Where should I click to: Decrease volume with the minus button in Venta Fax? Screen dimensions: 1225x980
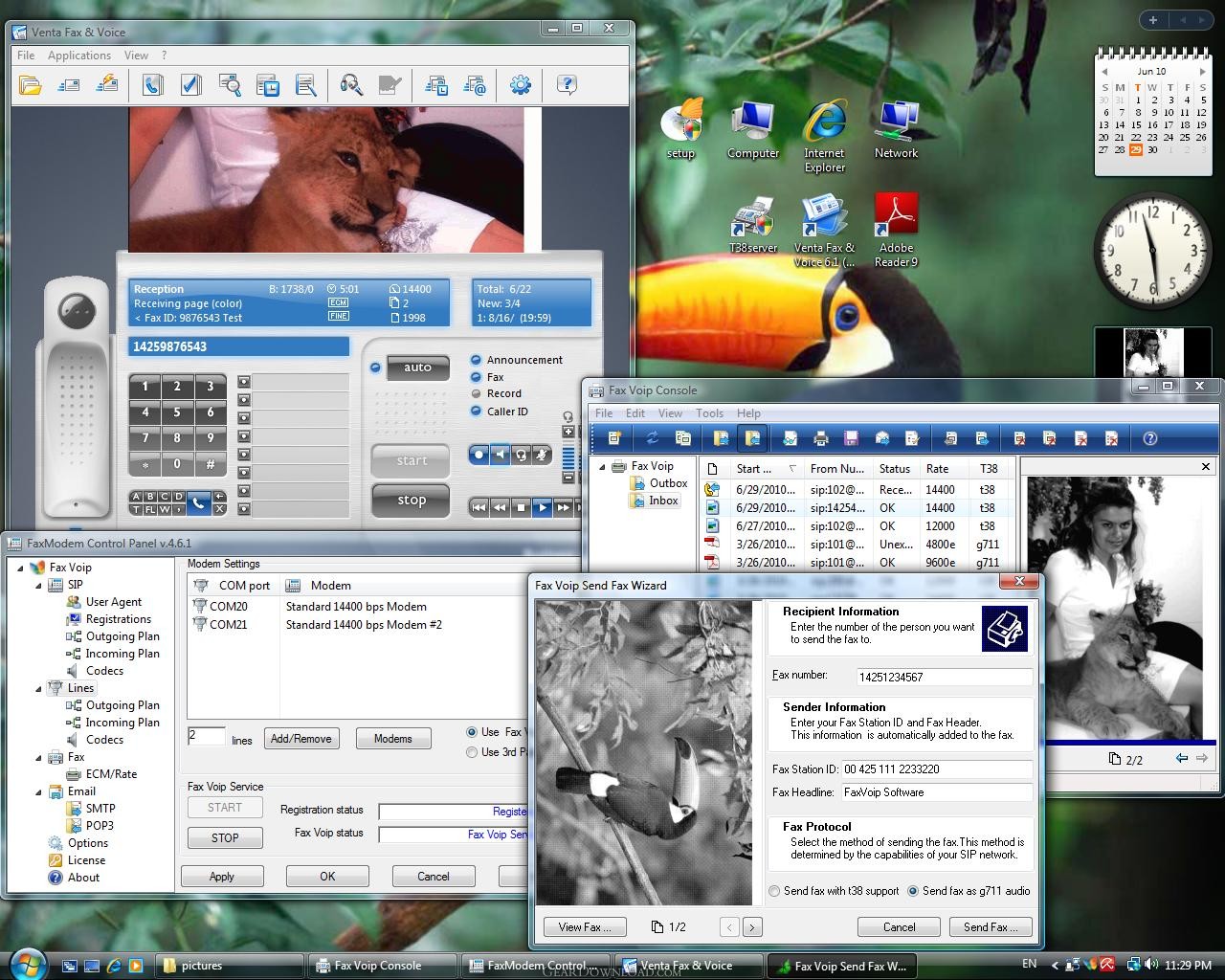568,477
